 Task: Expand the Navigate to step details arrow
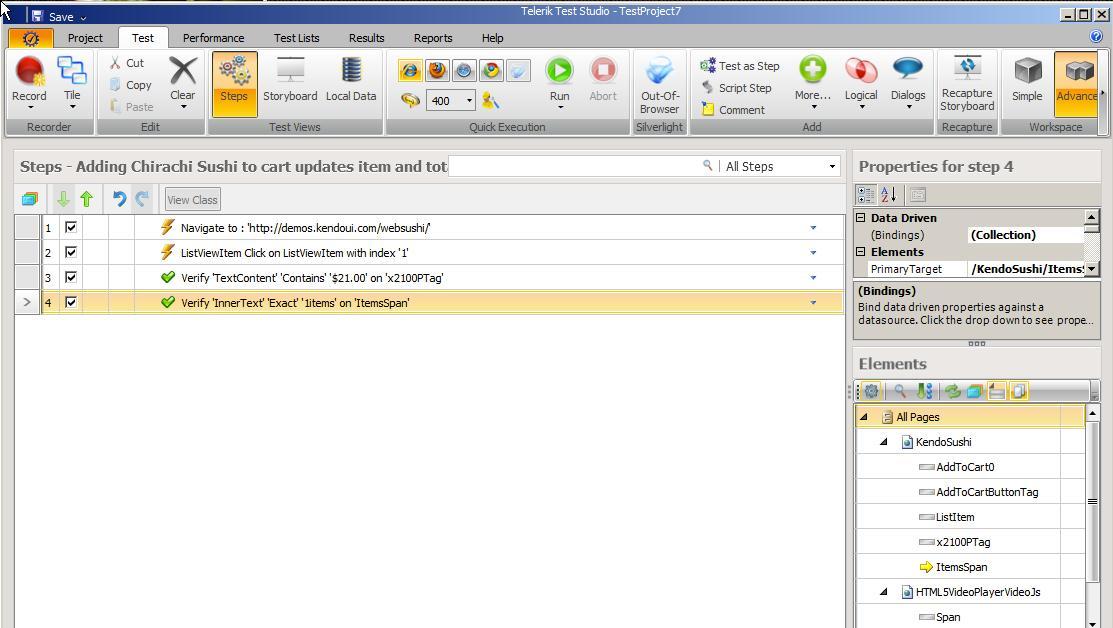pos(813,228)
